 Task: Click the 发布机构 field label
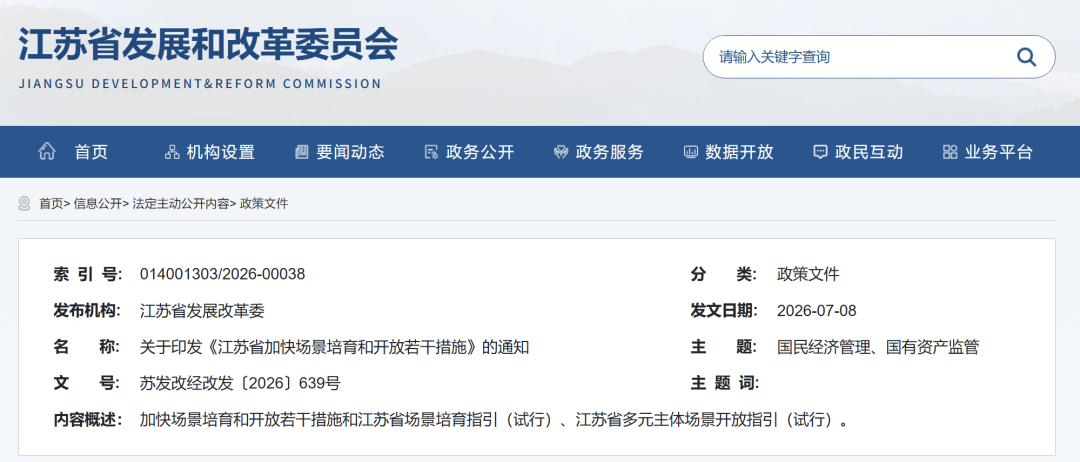(x=87, y=311)
